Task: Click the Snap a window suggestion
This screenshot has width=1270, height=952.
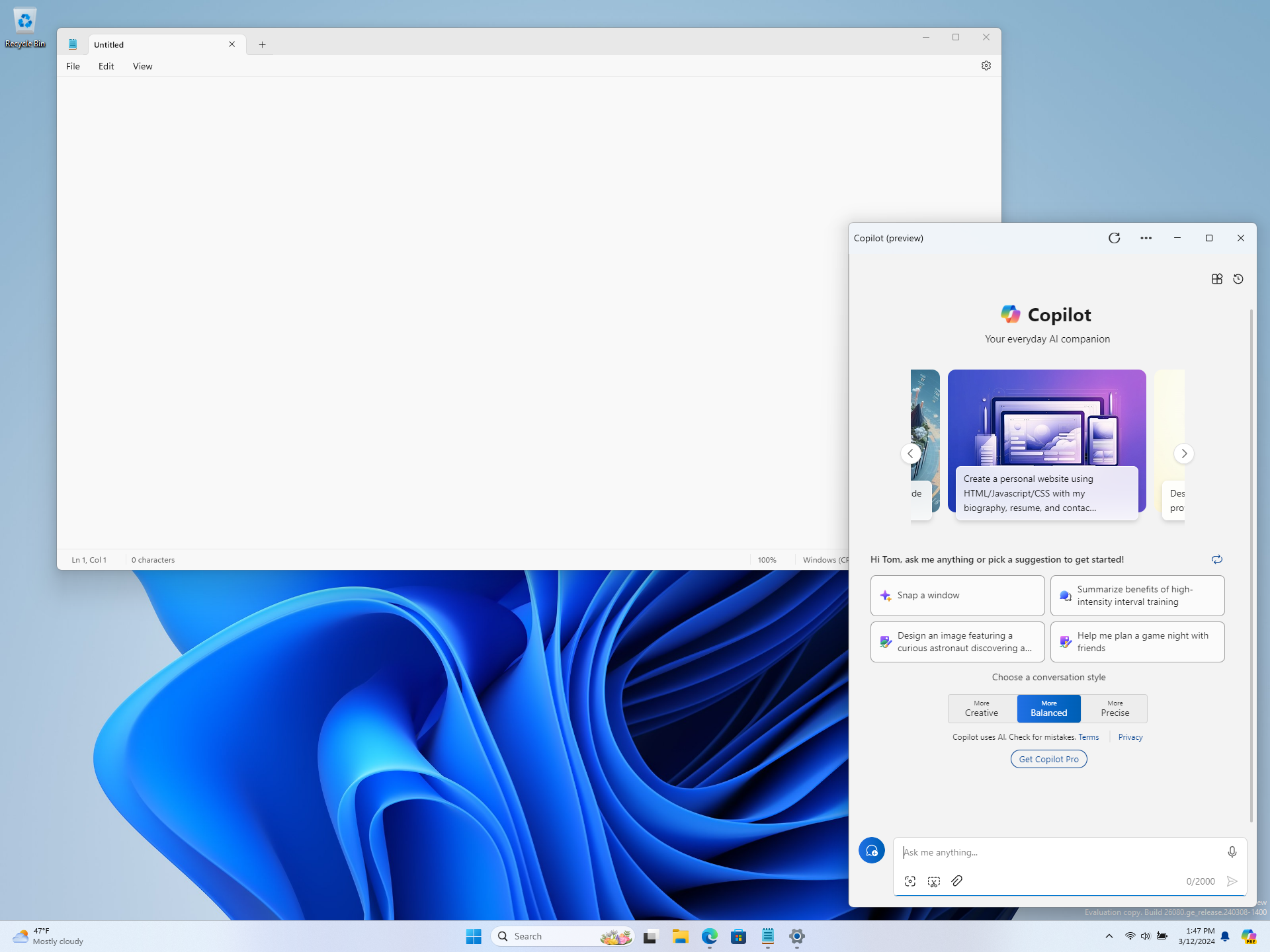Action: 957,595
